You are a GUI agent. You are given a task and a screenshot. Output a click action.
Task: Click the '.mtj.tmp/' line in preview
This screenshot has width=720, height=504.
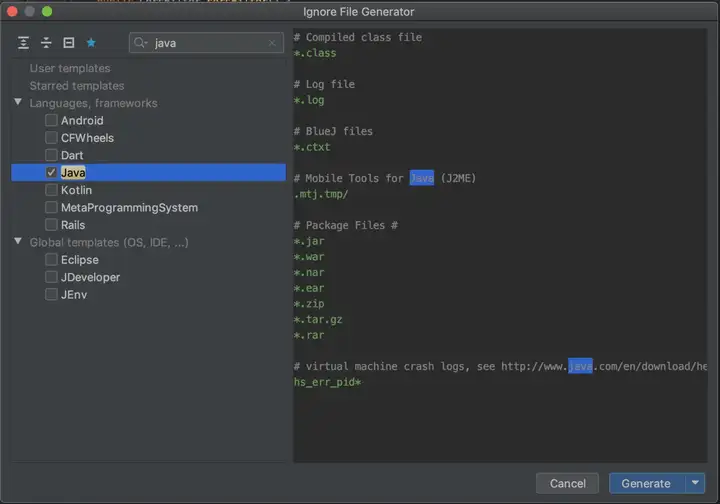tap(321, 194)
